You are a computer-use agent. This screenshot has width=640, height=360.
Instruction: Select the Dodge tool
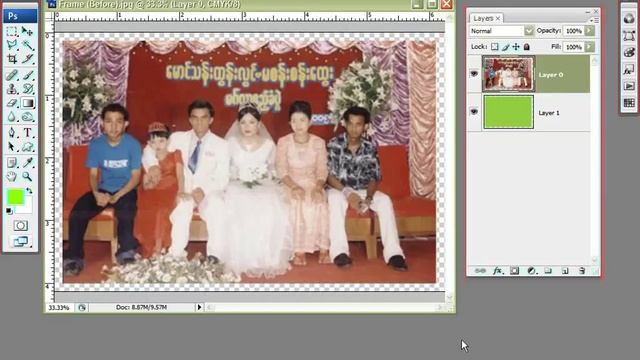(27, 117)
